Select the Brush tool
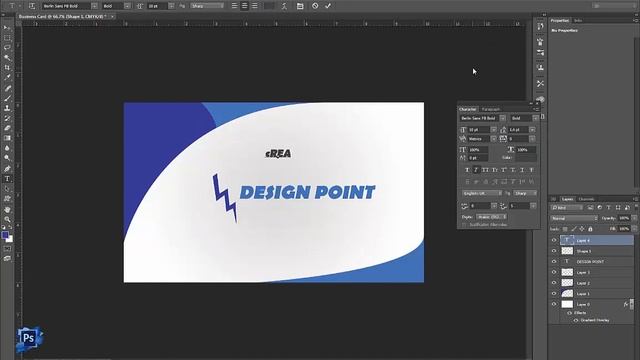The width and height of the screenshot is (640, 360). 7,98
